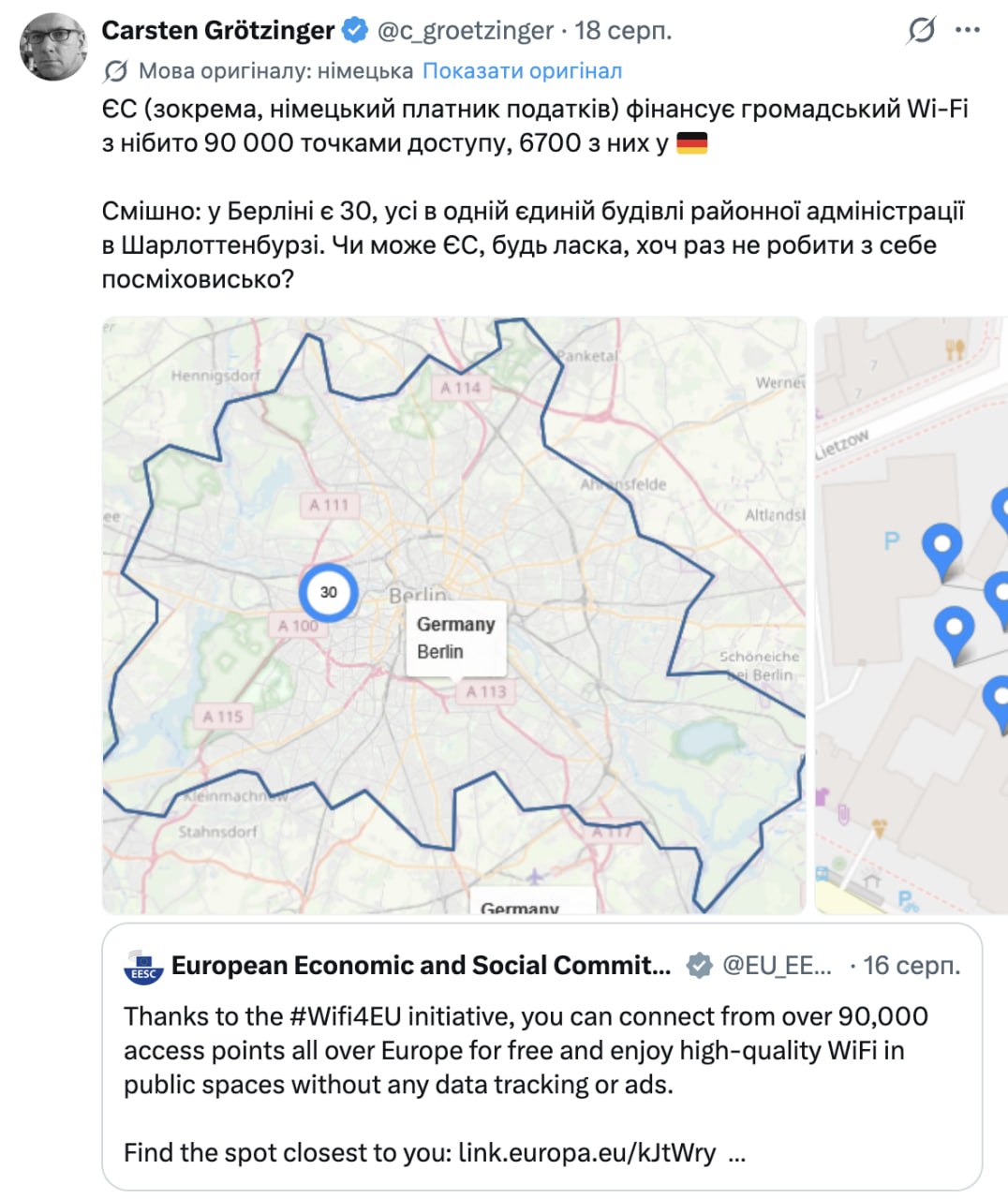Click the A 114 road label on map
Screen dimensions: 1008x1199
point(460,388)
